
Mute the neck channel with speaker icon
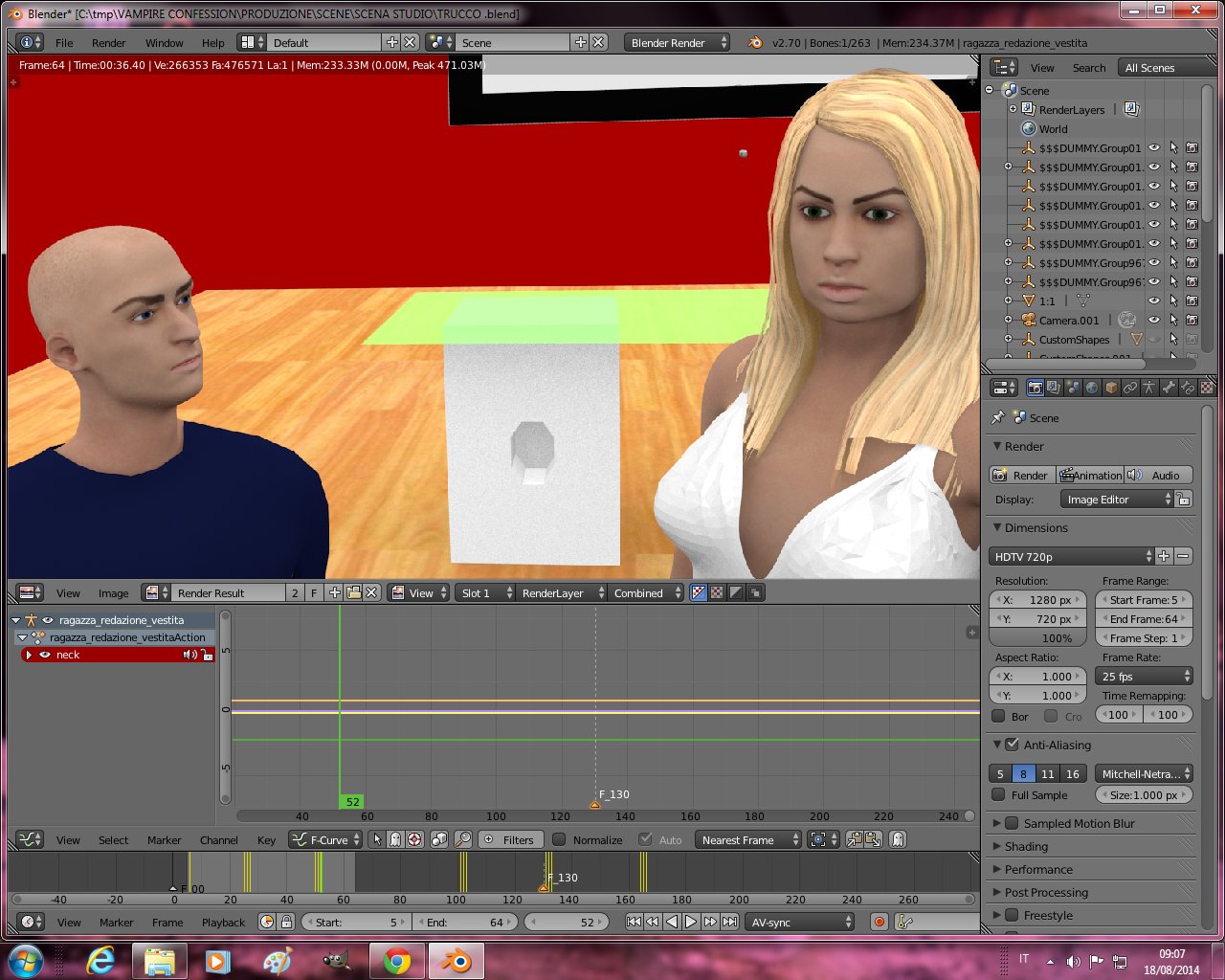point(189,655)
